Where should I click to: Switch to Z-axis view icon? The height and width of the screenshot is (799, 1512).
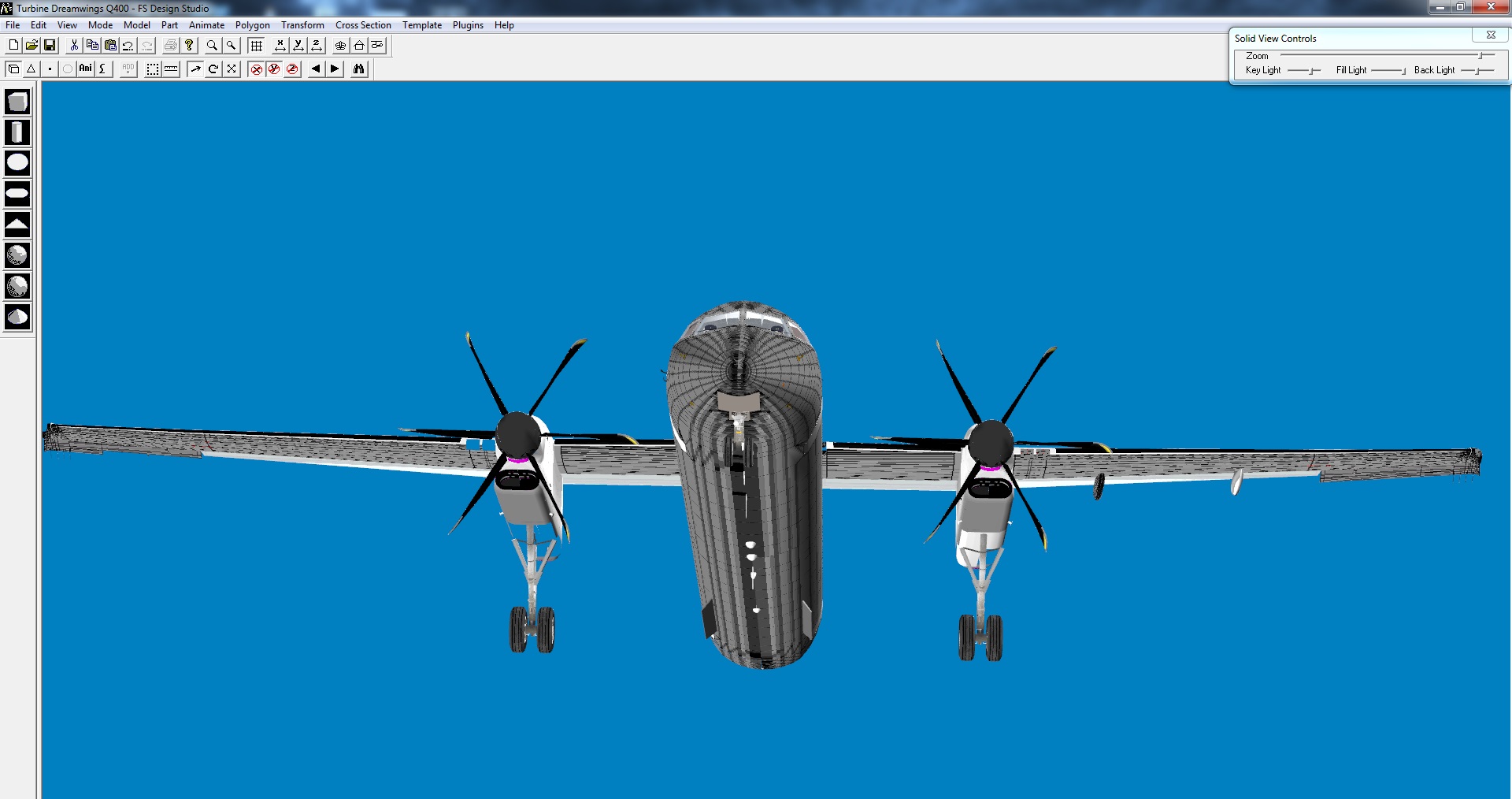(x=317, y=46)
